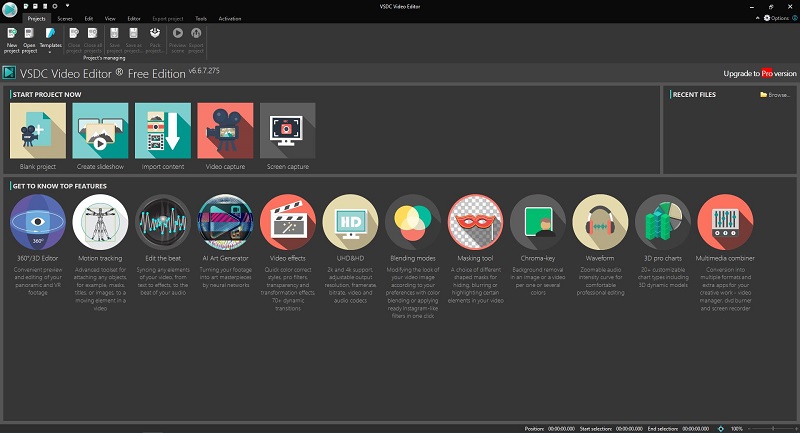Browse for recent files
The image size is (800, 433).
point(774,95)
